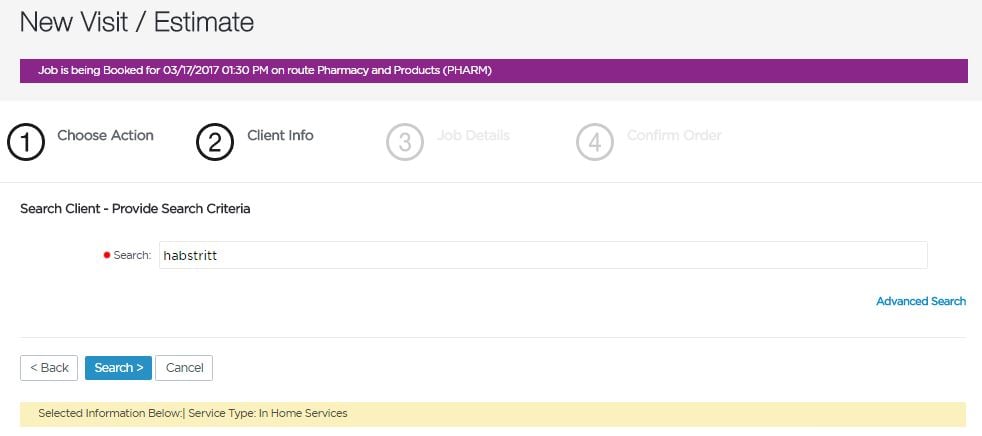982x436 pixels.
Task: Click the purple job booking banner
Action: 493,71
